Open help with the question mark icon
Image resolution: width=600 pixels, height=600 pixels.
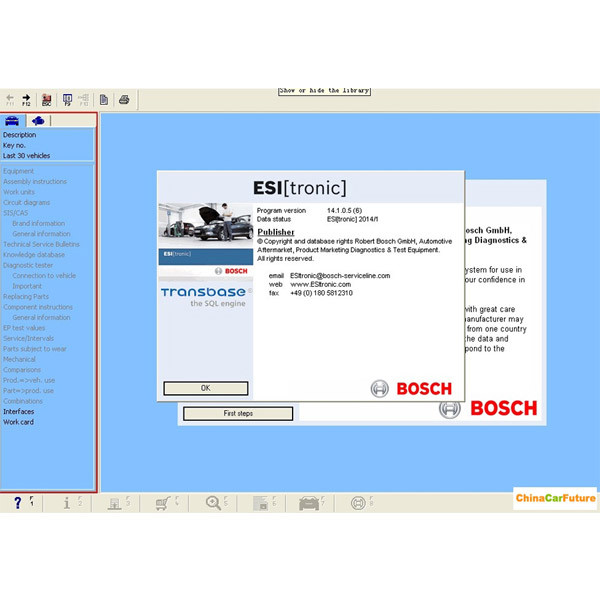click(18, 503)
